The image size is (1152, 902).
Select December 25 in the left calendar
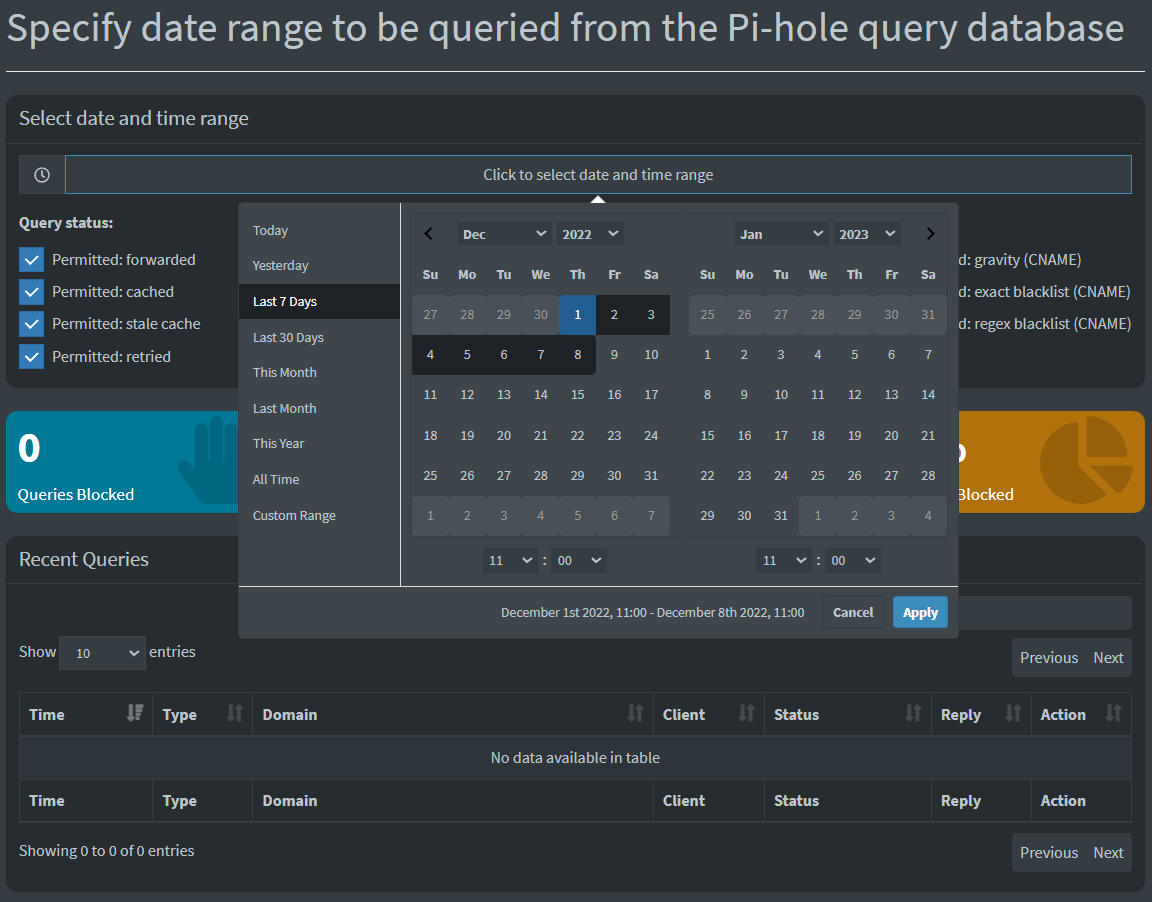pyautogui.click(x=431, y=476)
